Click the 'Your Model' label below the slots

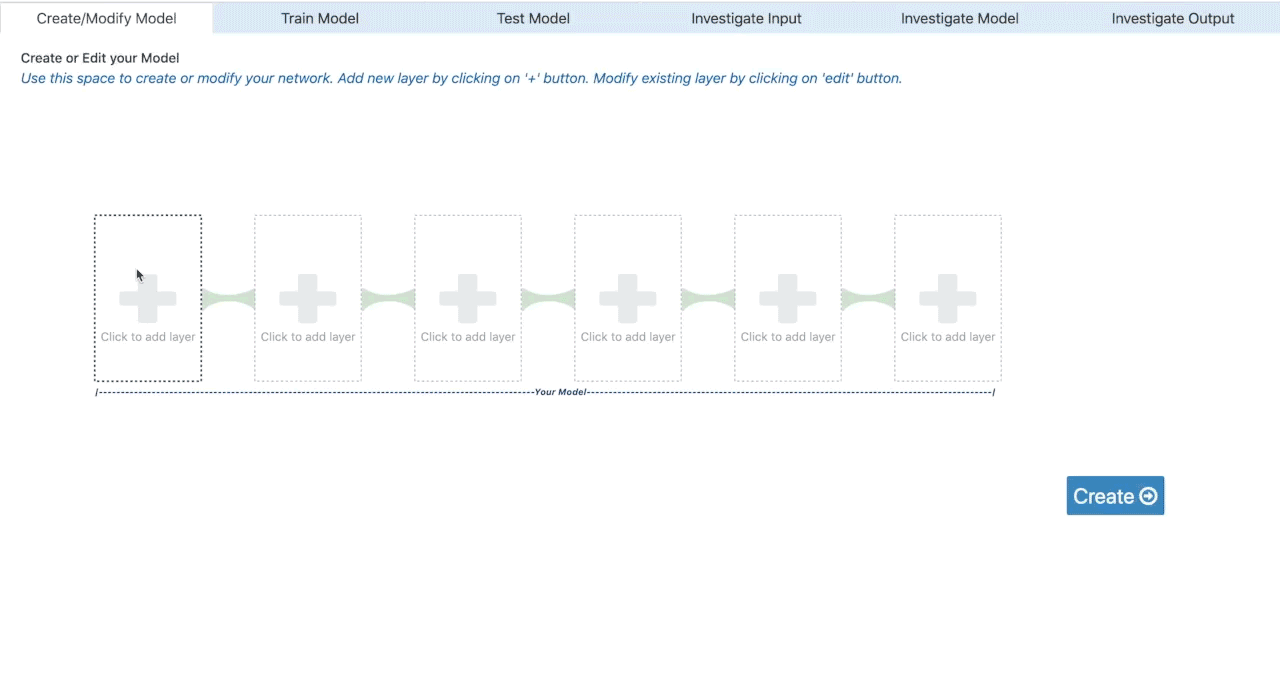560,392
